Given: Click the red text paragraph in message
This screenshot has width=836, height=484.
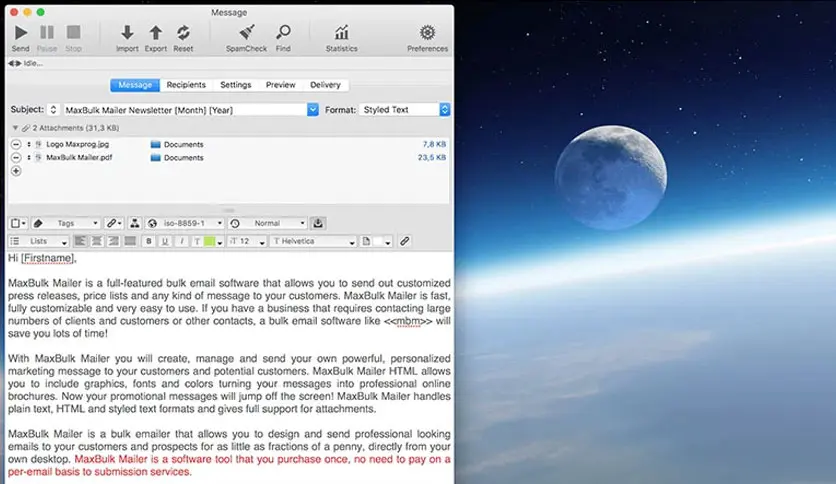Looking at the screenshot, I should 229,465.
